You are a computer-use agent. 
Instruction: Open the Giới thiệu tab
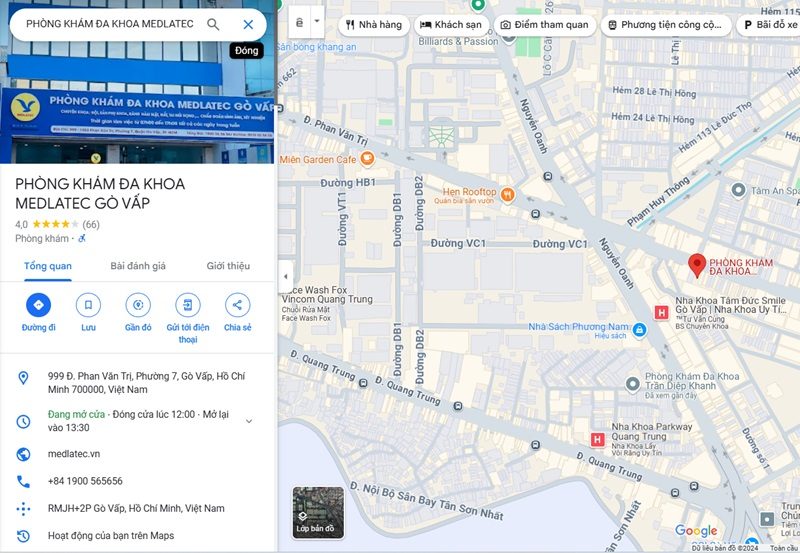(228, 266)
